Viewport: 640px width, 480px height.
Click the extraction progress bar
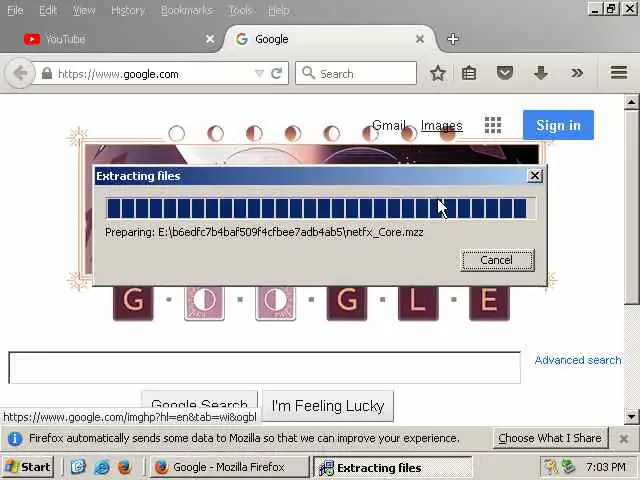(x=320, y=208)
